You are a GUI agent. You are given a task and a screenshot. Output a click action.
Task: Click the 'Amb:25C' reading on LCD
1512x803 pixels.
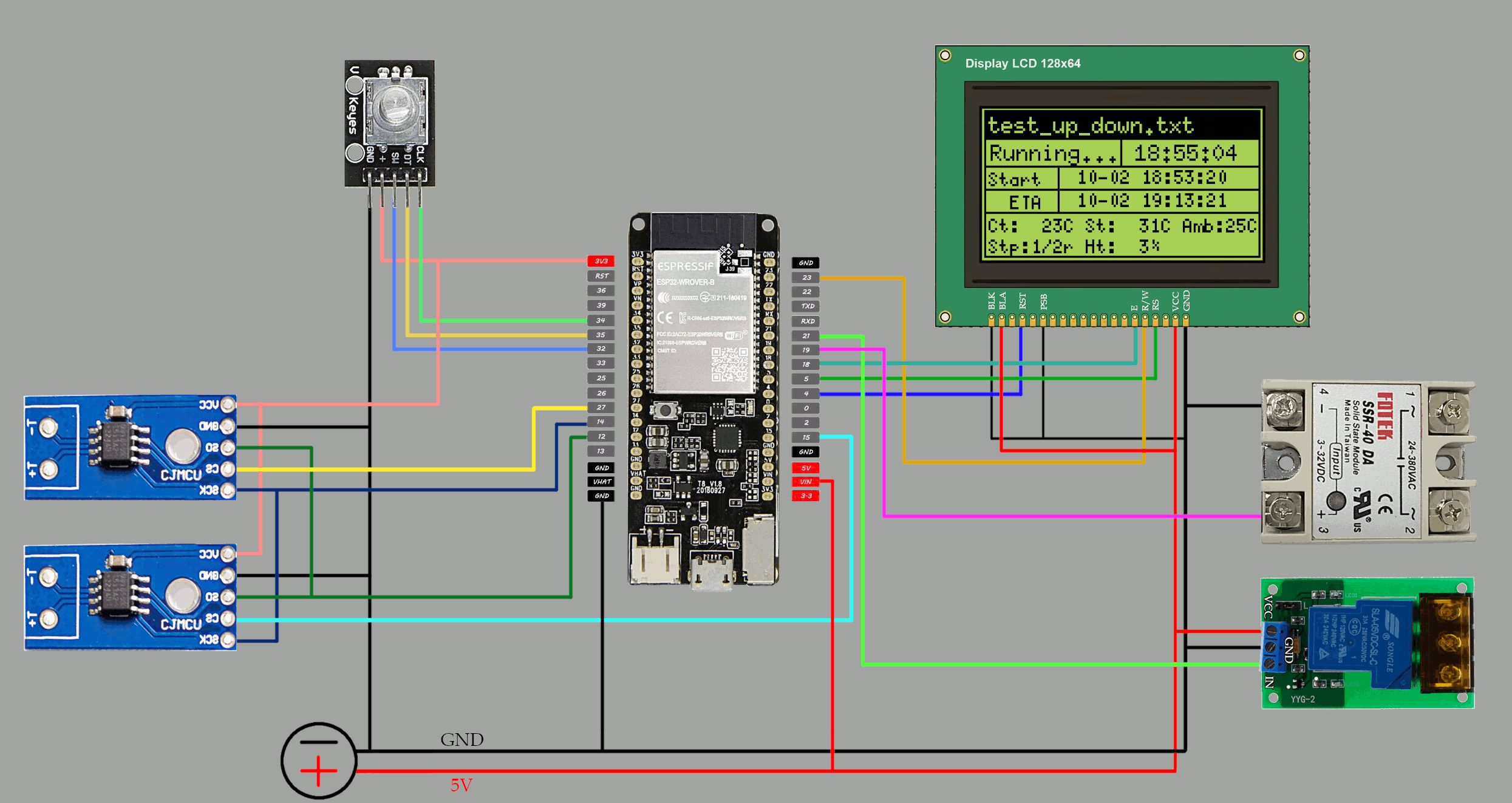[1219, 226]
